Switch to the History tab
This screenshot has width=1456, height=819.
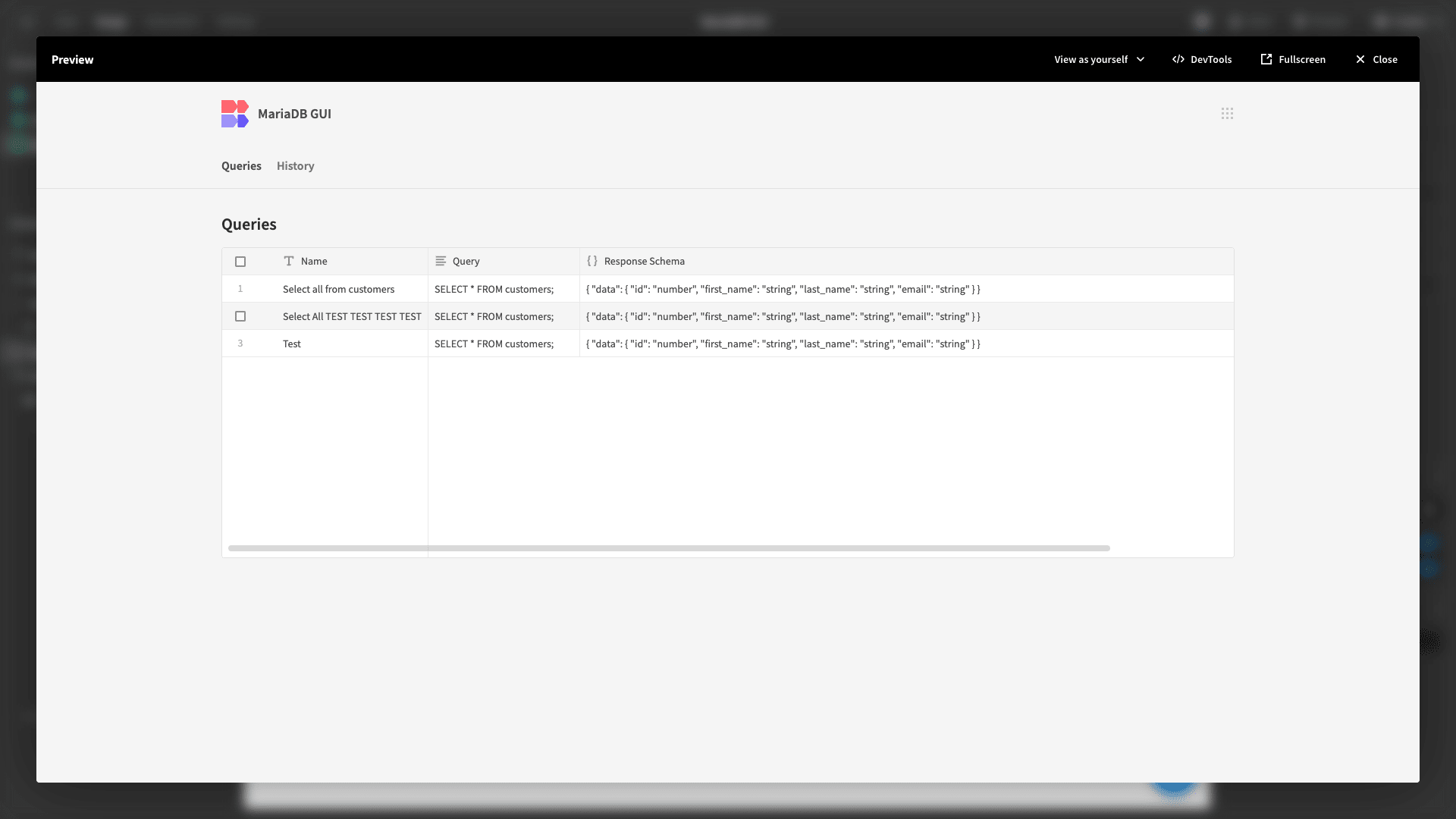click(295, 166)
